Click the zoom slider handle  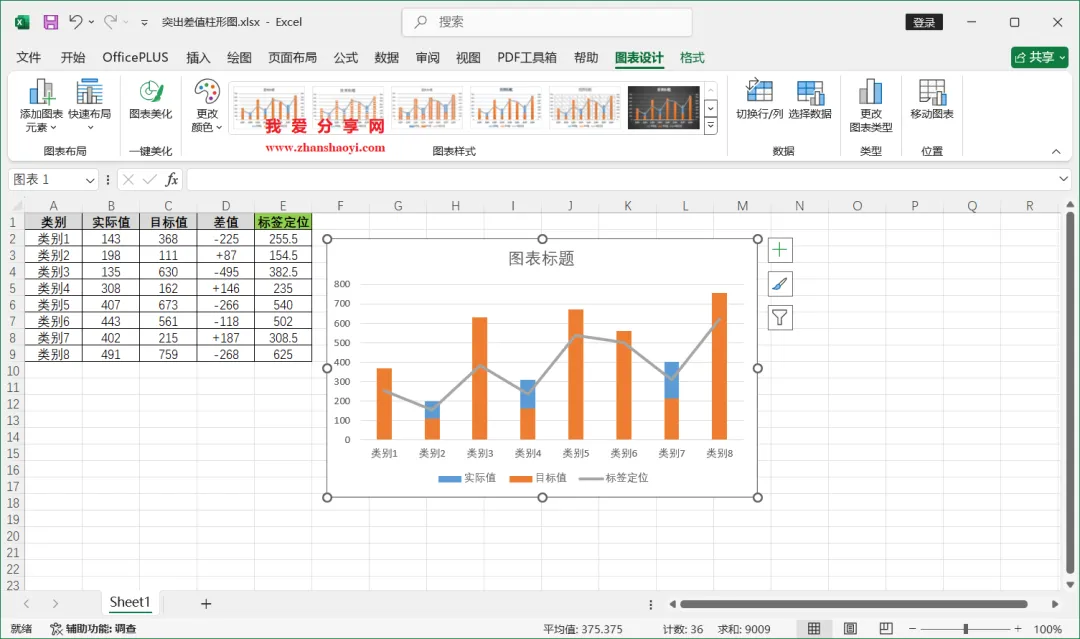click(x=966, y=629)
